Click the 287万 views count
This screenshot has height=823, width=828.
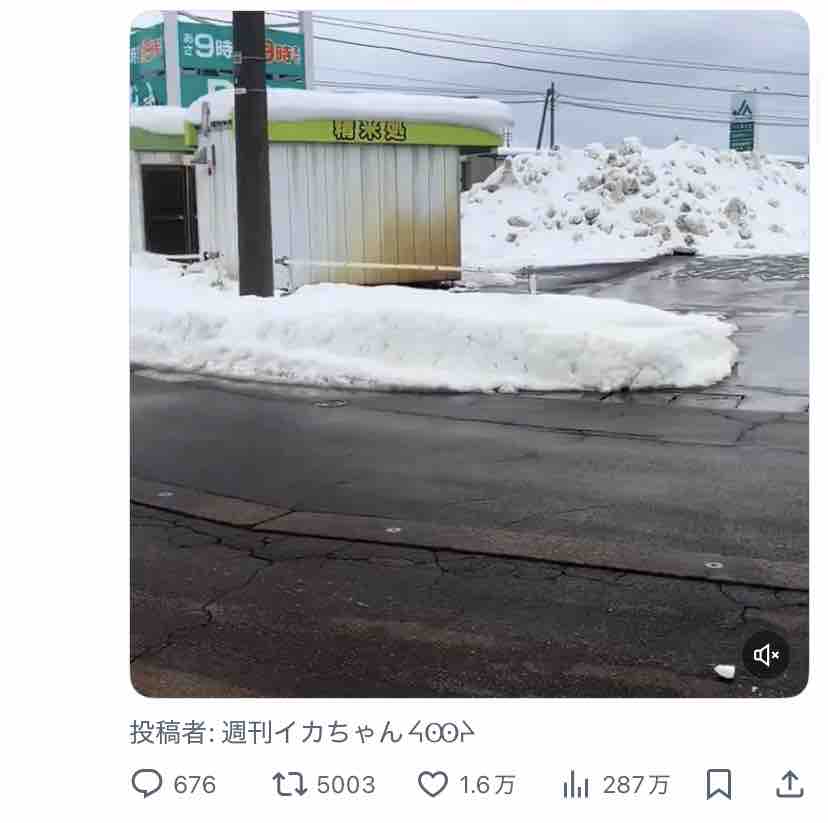(x=636, y=785)
